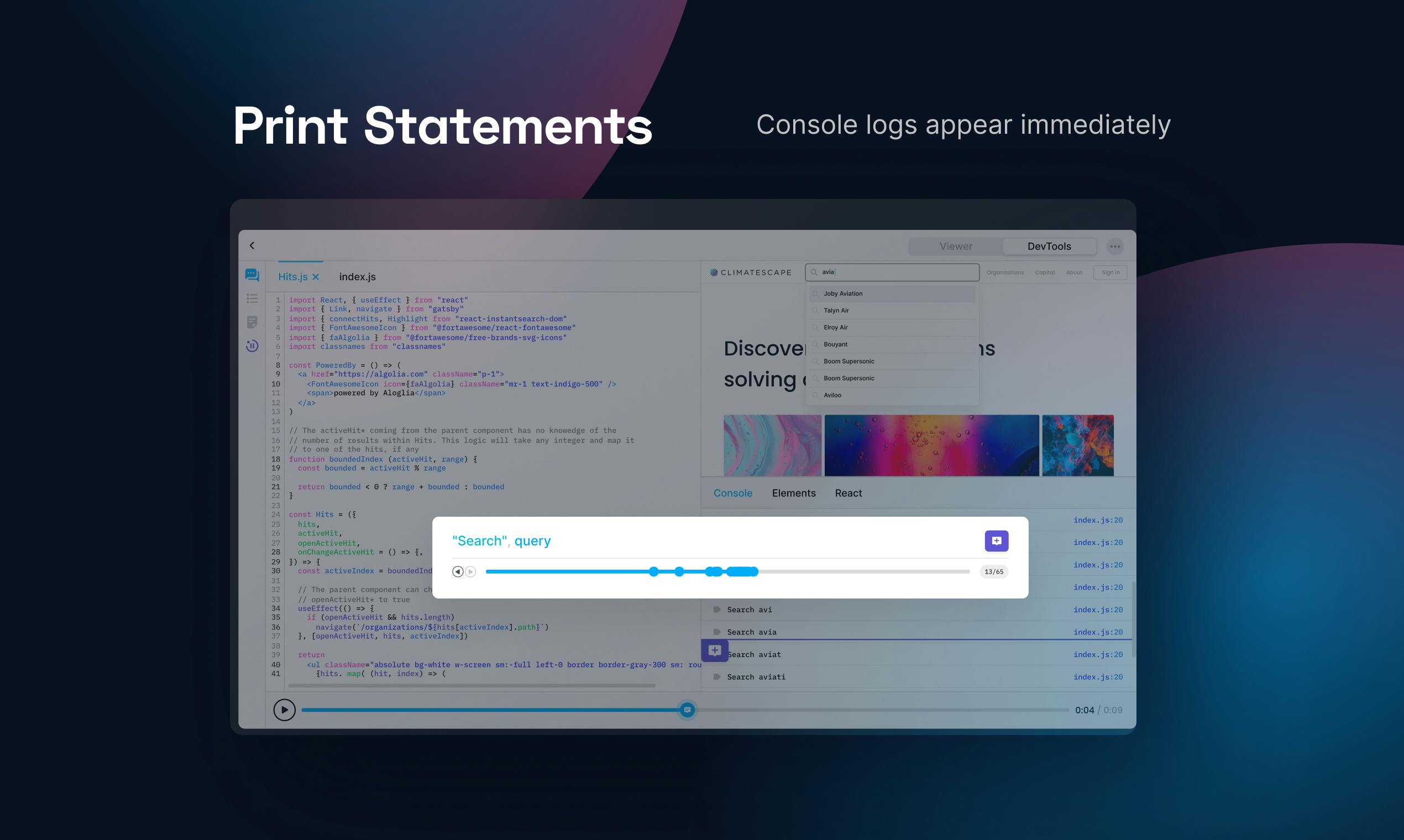Click the Sign in button
The height and width of the screenshot is (840, 1404).
pos(1110,272)
